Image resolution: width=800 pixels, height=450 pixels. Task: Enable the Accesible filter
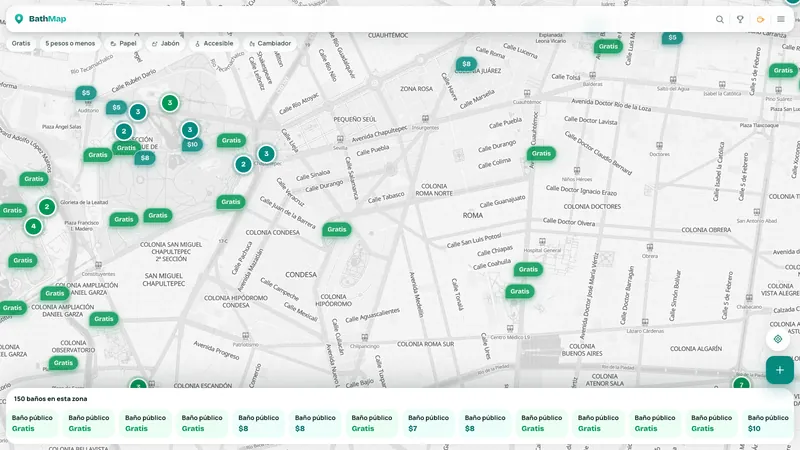pos(214,43)
